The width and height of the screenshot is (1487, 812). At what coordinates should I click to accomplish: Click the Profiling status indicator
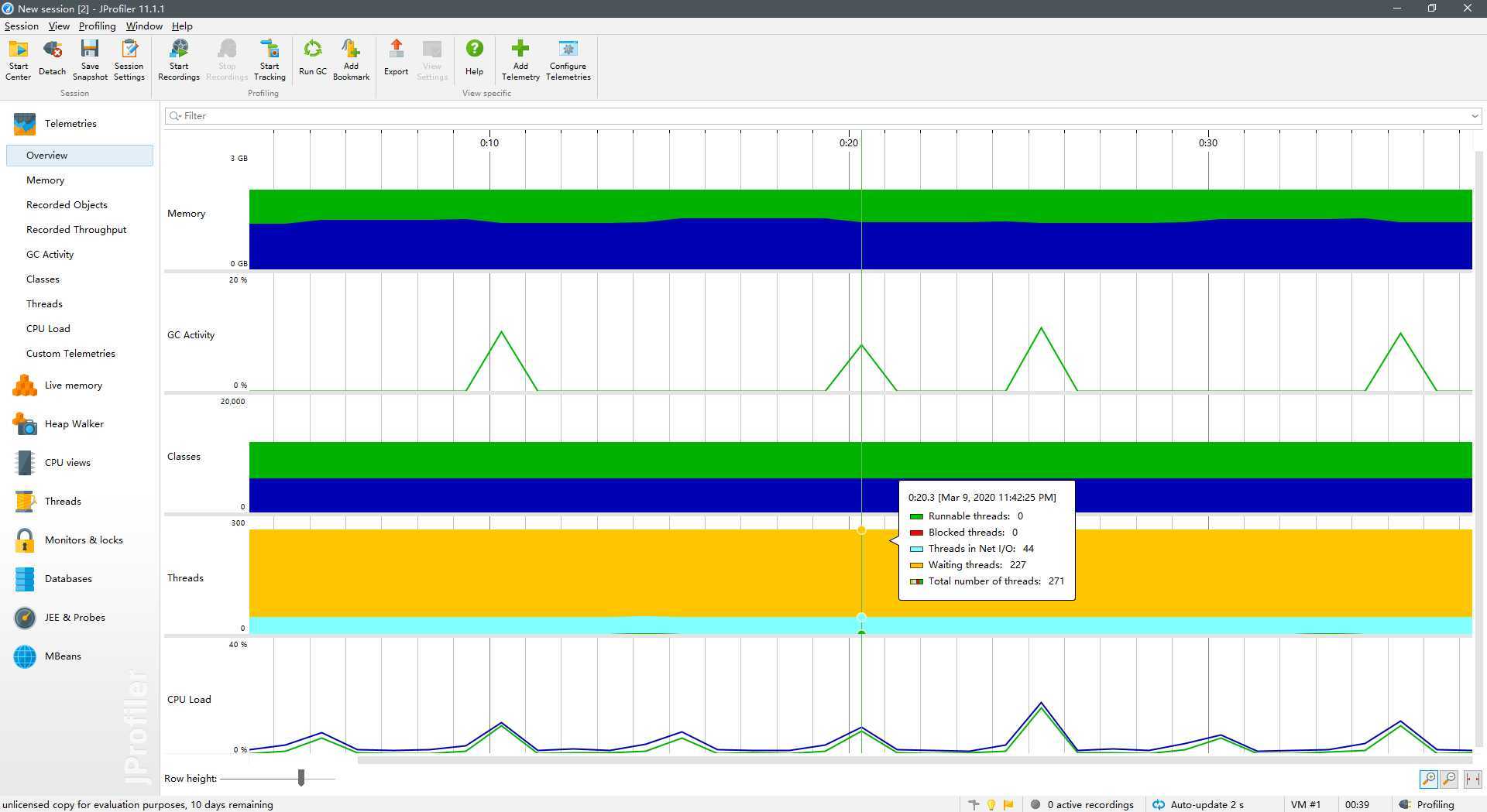[x=1427, y=804]
